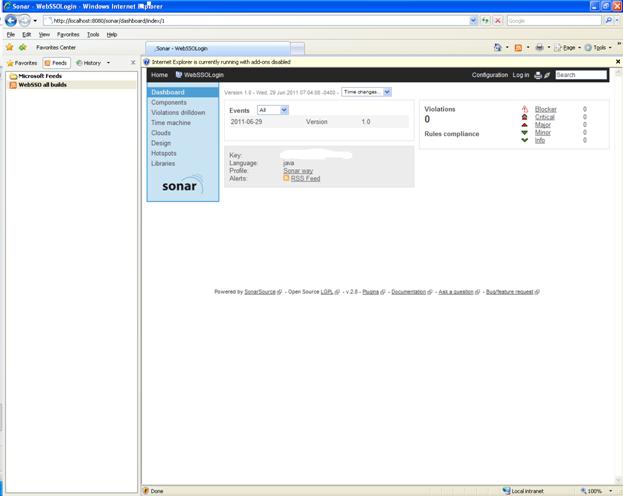This screenshot has height=496, width=623.
Task: Open the search provider options dropdown
Action: click(617, 20)
